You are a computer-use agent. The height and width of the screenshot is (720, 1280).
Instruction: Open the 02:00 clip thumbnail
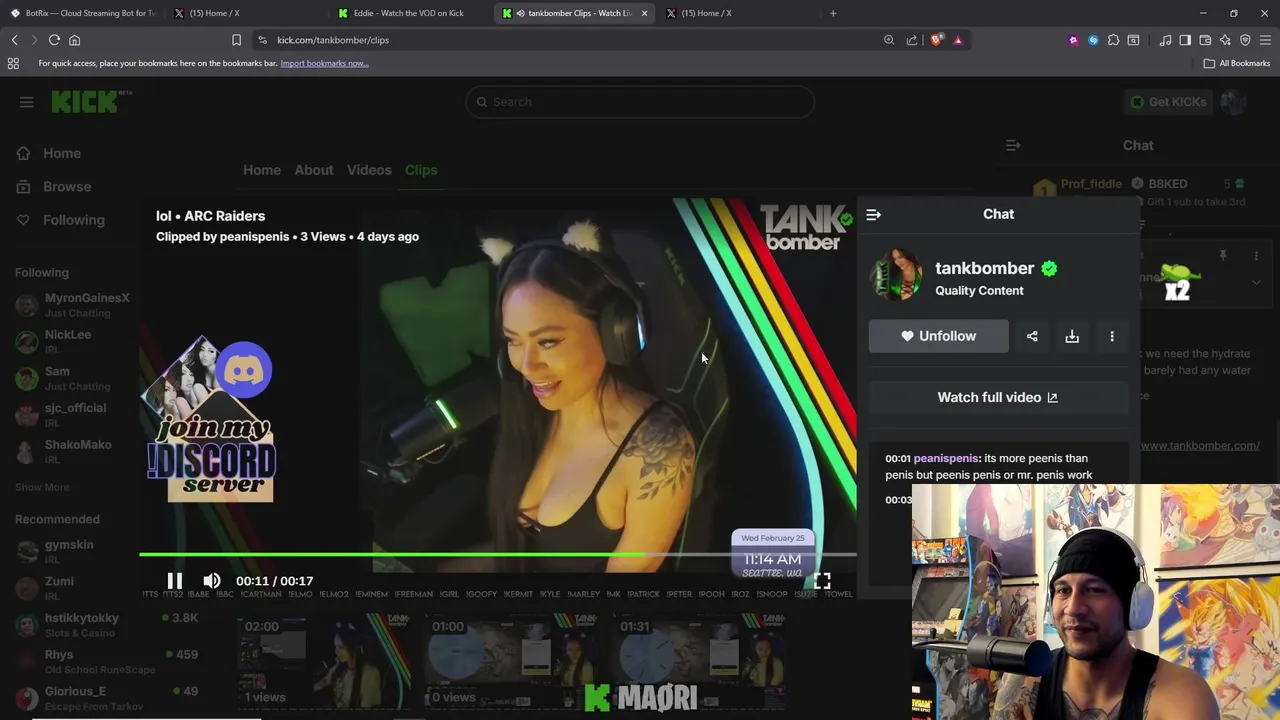click(324, 662)
